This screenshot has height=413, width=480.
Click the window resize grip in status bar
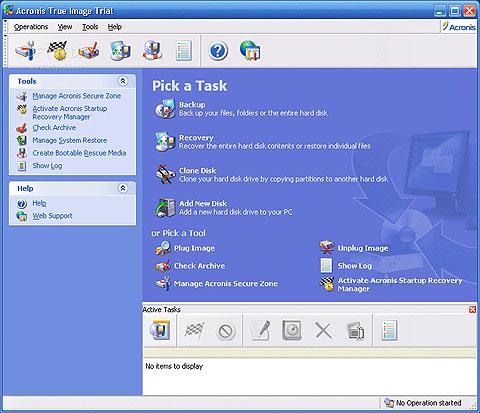coord(473,405)
